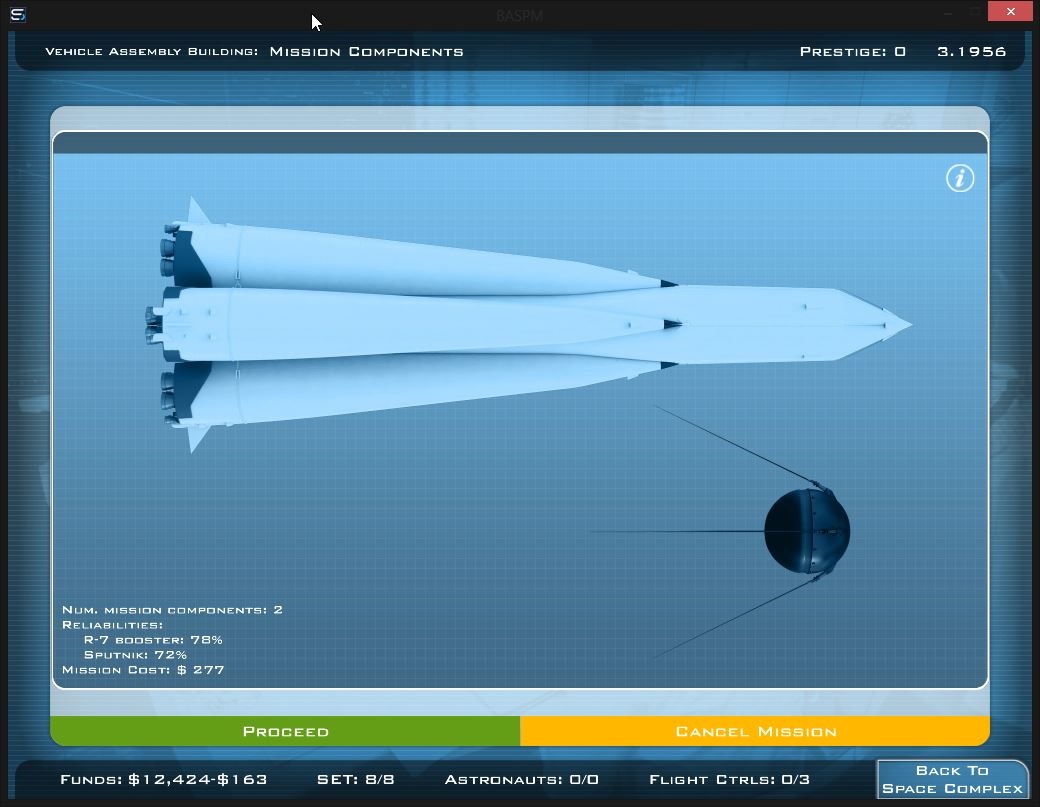This screenshot has height=807, width=1040.
Task: Click the SET: 8/8 indicator
Action: [356, 779]
